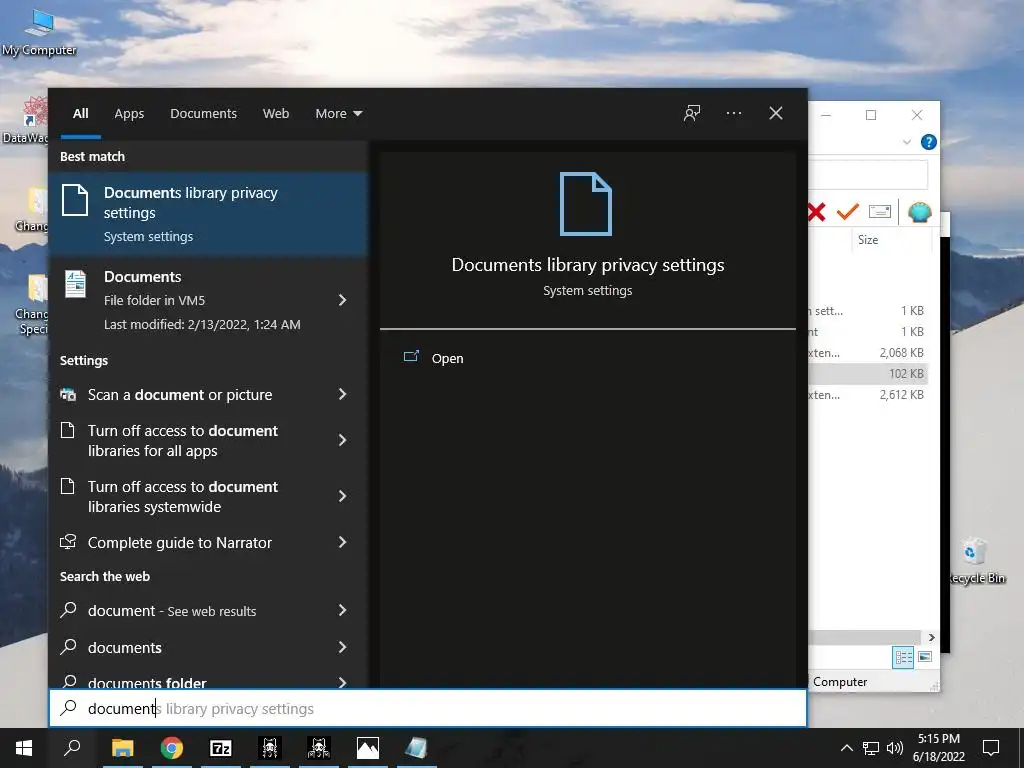Click the taskbar search magnifier
1024x768 pixels.
tap(72, 748)
